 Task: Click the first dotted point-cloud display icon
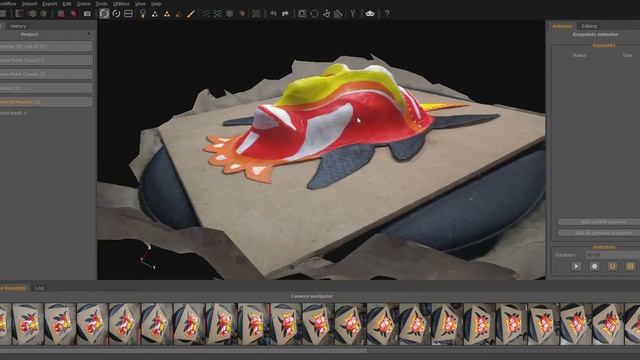[206, 13]
